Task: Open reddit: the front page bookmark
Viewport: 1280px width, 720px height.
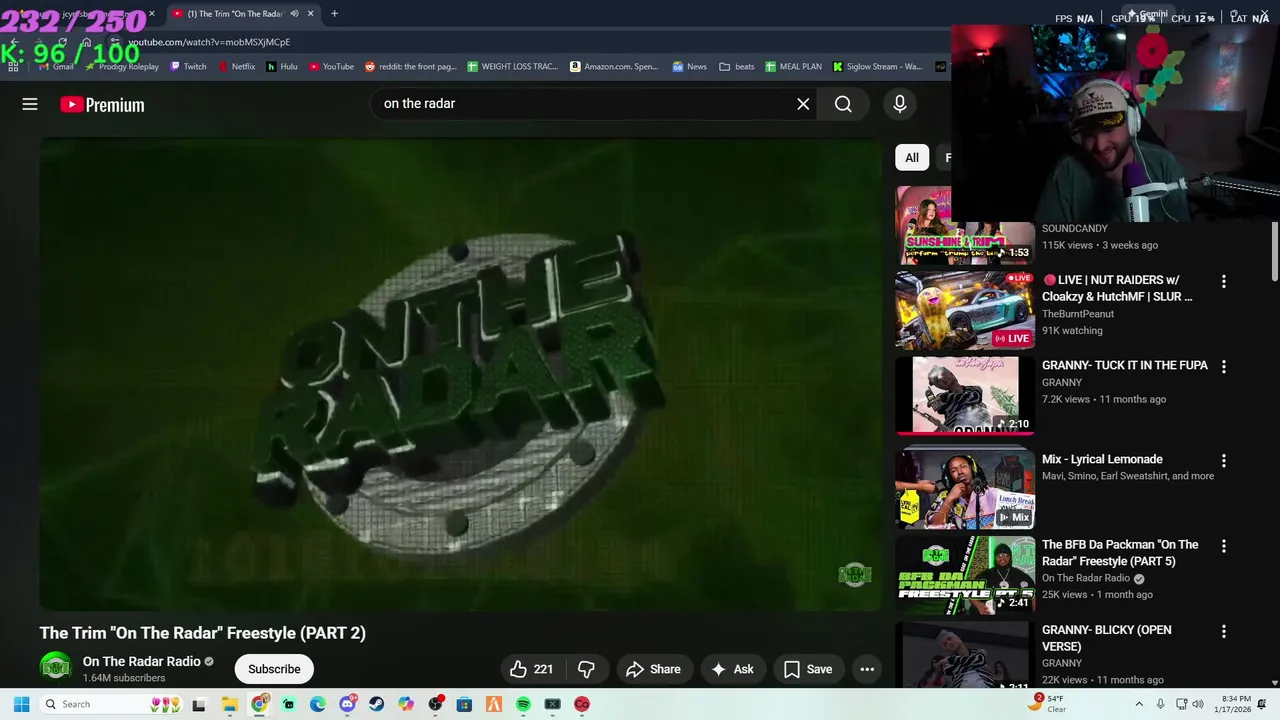Action: (411, 67)
